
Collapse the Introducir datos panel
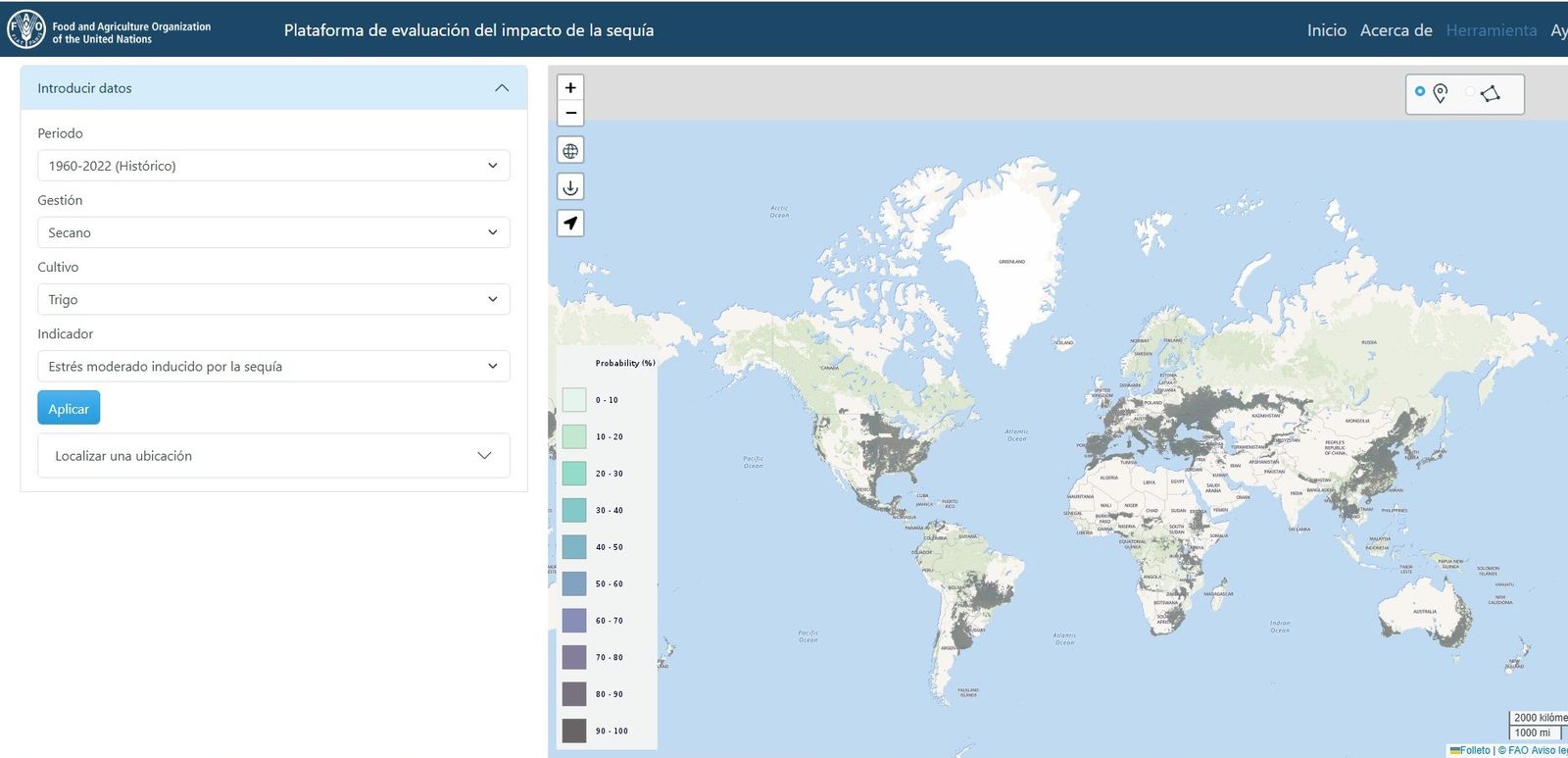coord(502,88)
